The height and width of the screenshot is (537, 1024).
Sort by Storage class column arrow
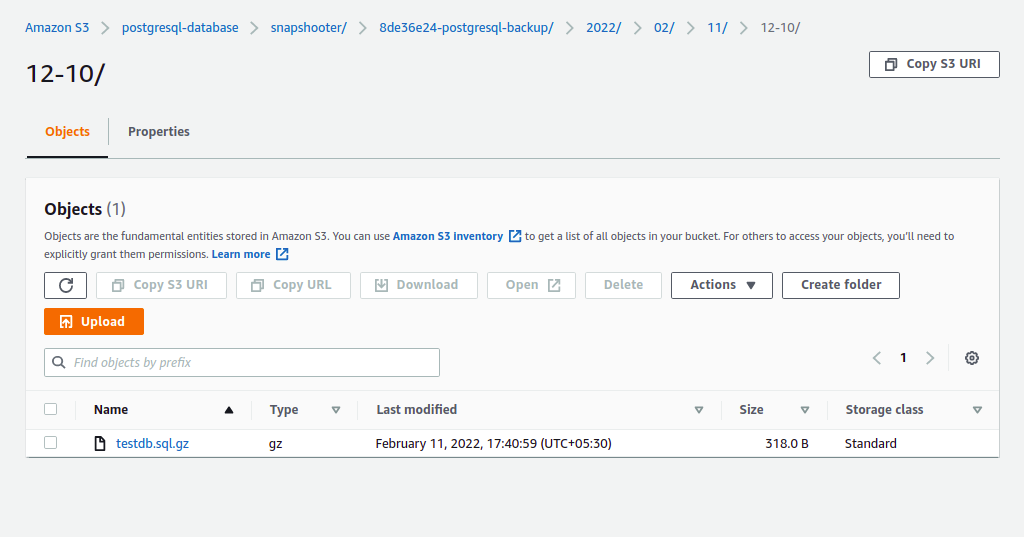(x=977, y=410)
